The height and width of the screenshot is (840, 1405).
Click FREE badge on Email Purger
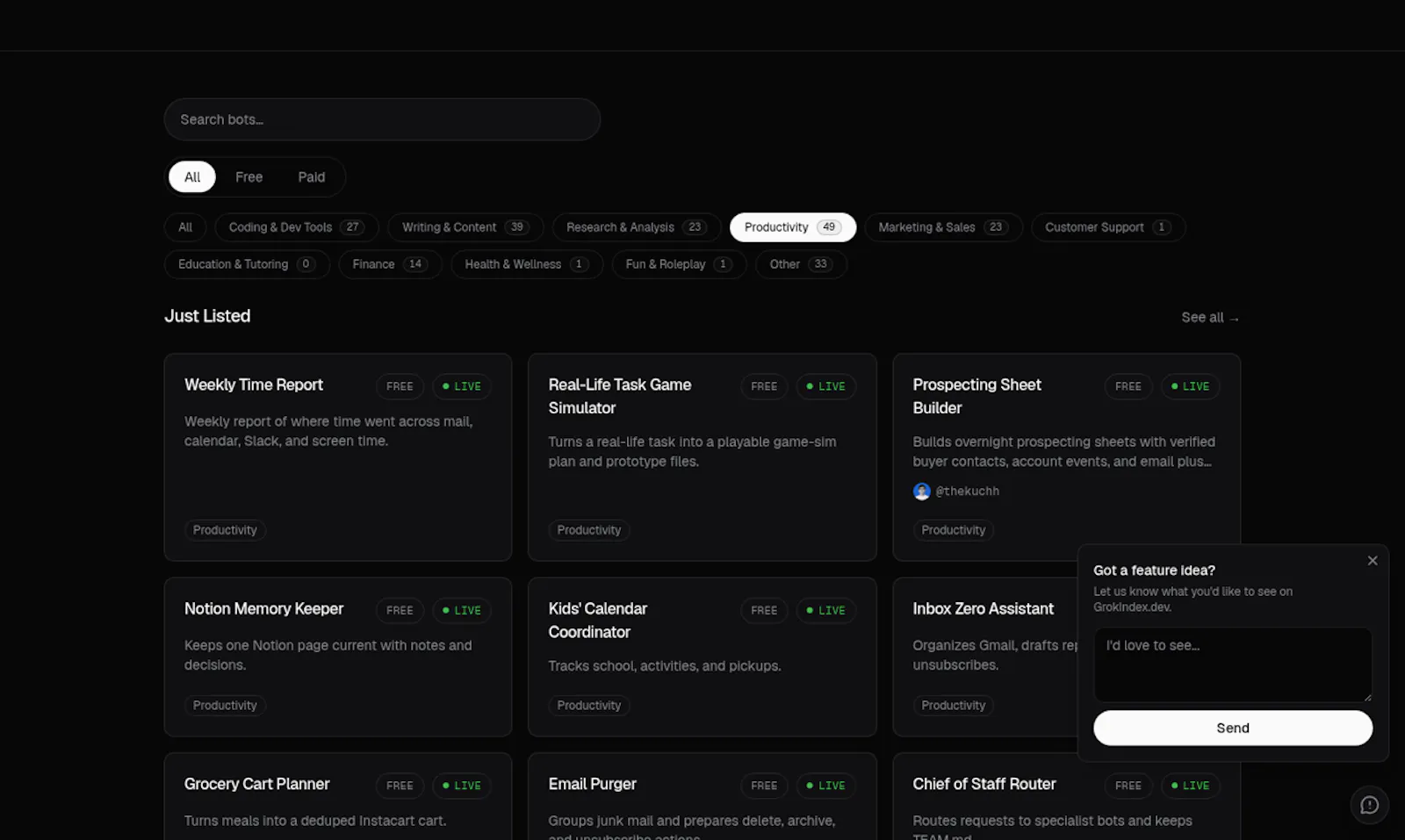[764, 786]
